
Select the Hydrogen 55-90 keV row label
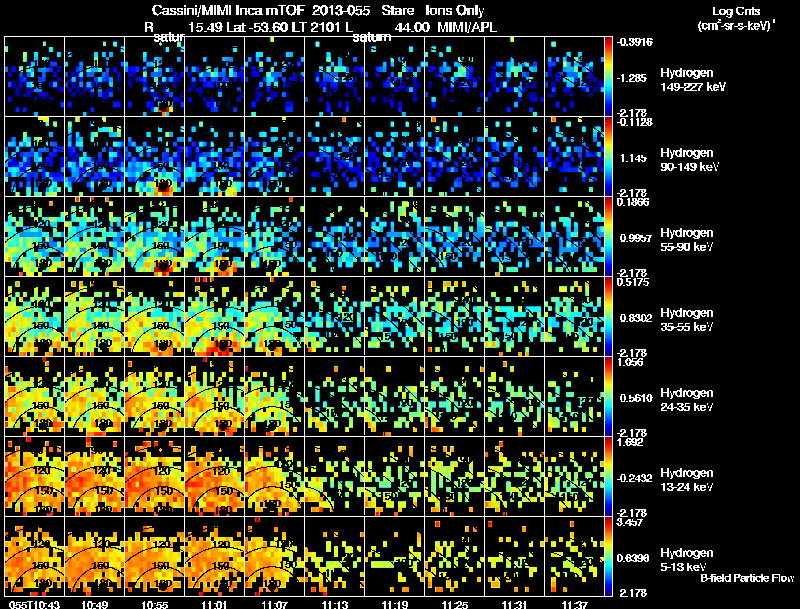point(687,240)
